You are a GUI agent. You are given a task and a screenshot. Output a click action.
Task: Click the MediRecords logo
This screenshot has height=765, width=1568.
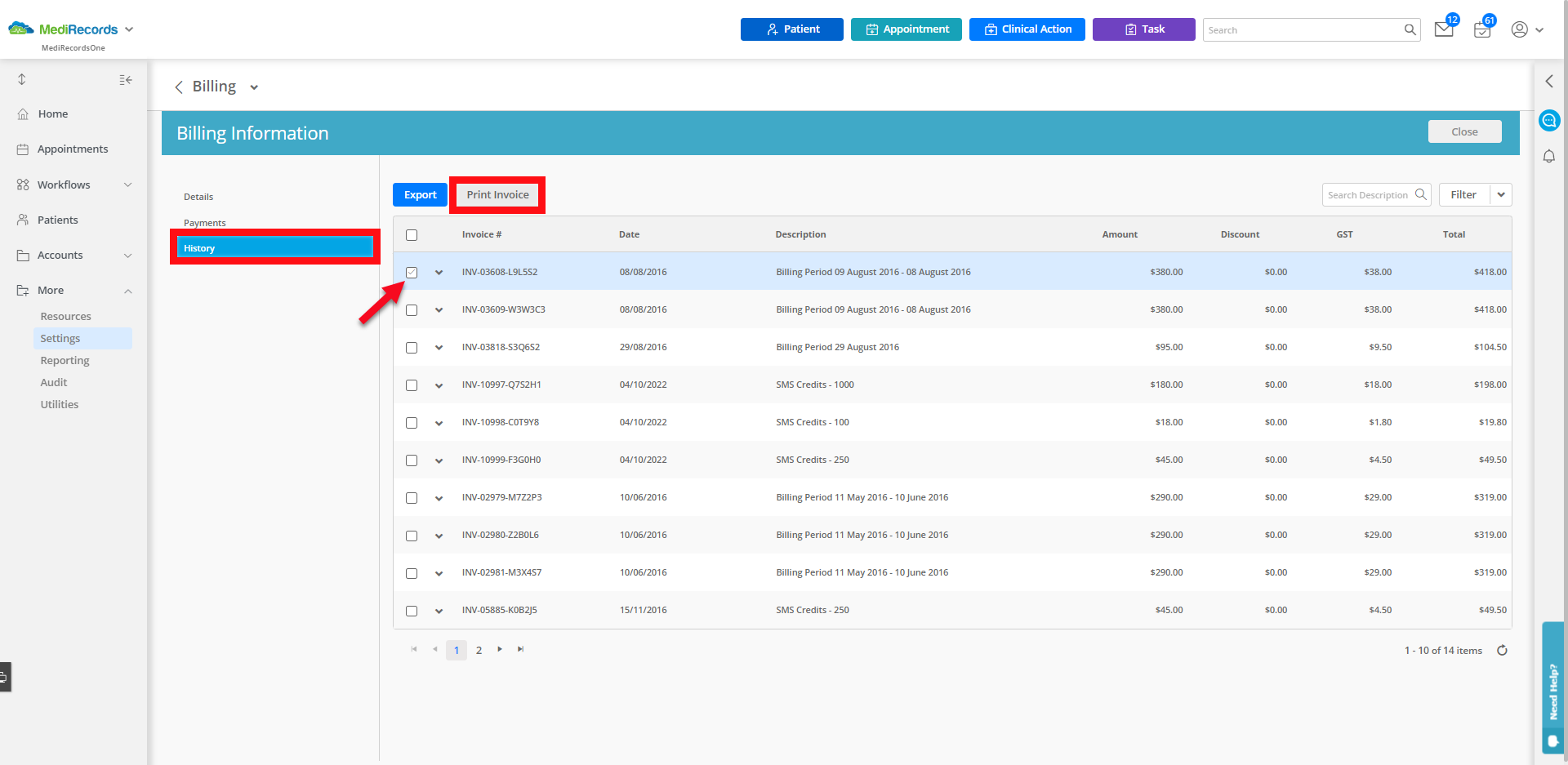[64, 29]
